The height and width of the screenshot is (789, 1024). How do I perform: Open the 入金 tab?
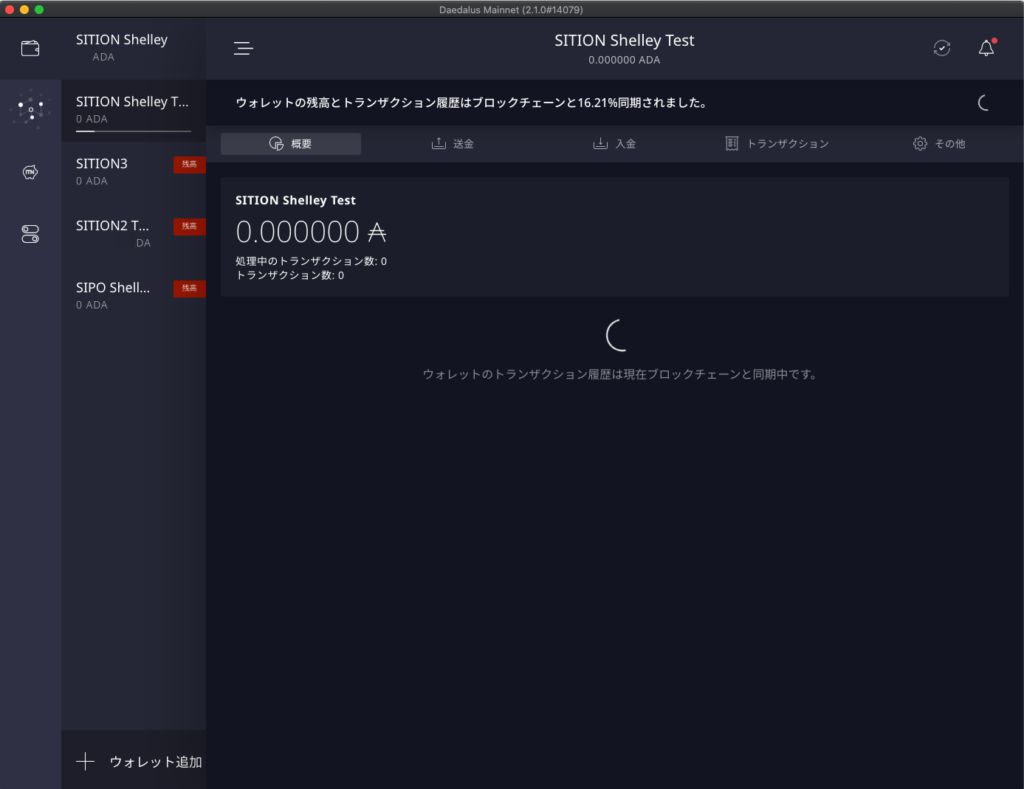point(614,144)
